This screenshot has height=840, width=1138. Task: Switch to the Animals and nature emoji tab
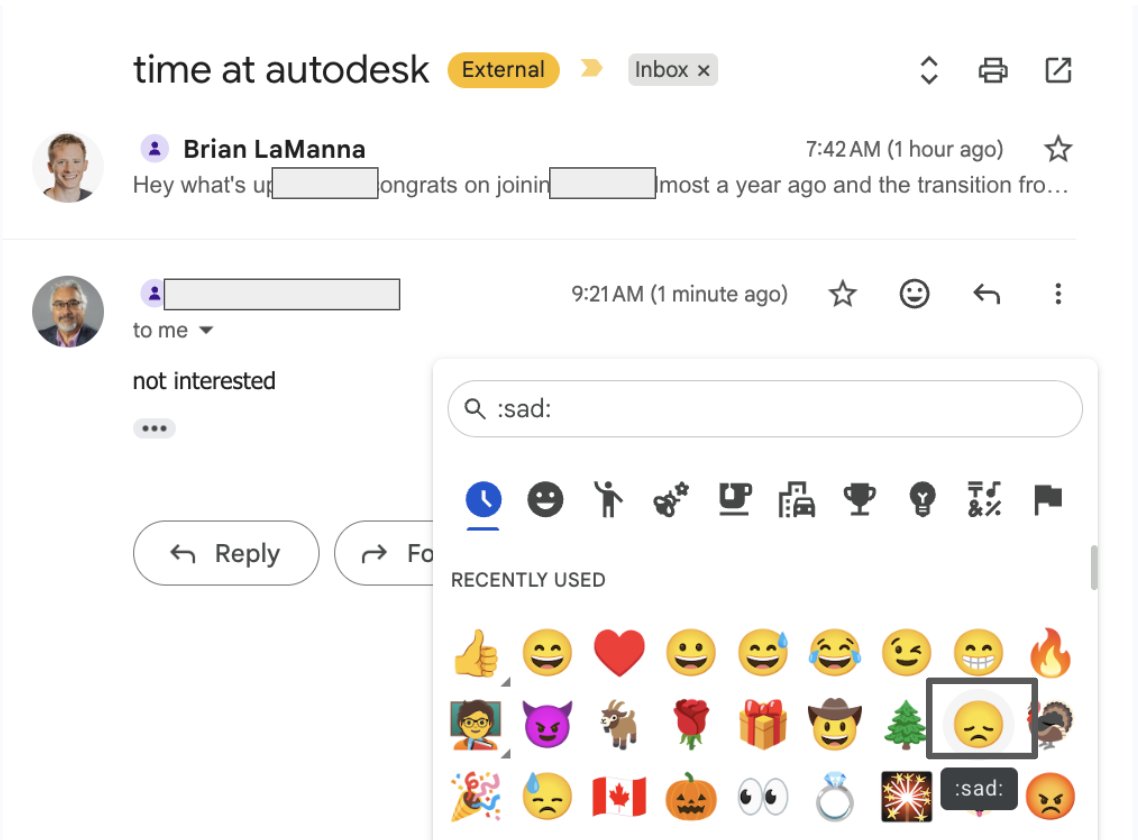(x=671, y=499)
